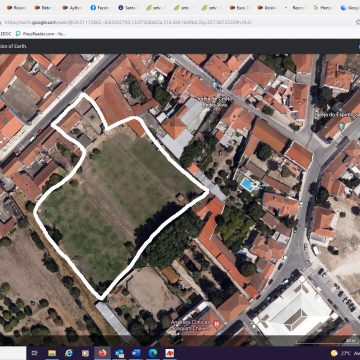Open Adobe Acrobat from the taskbar

click(170, 353)
